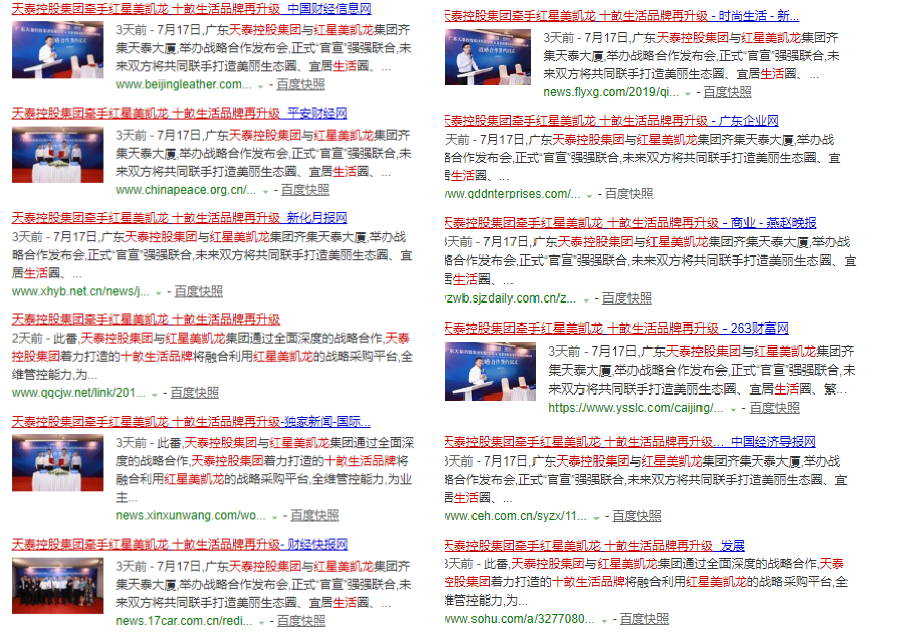Open 百度快照 for qqcjw.net result

coord(195,392)
